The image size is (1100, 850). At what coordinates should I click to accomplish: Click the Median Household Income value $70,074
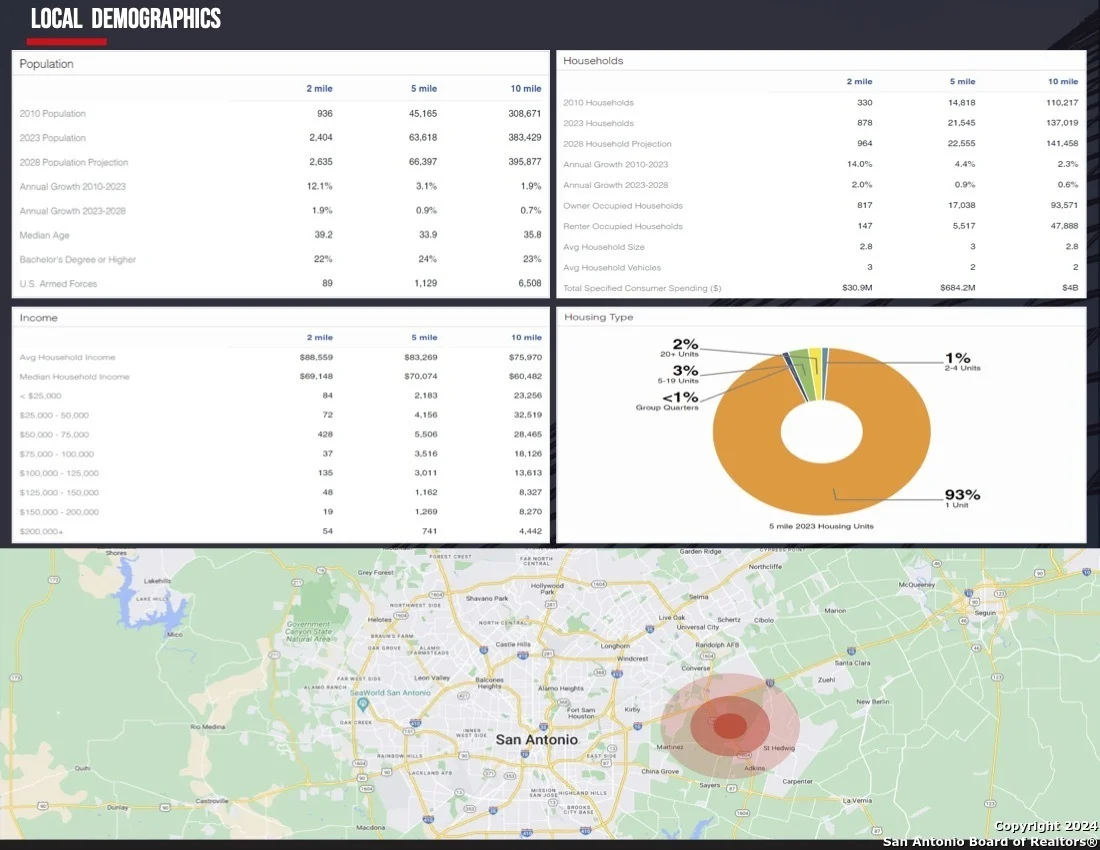[x=421, y=377]
